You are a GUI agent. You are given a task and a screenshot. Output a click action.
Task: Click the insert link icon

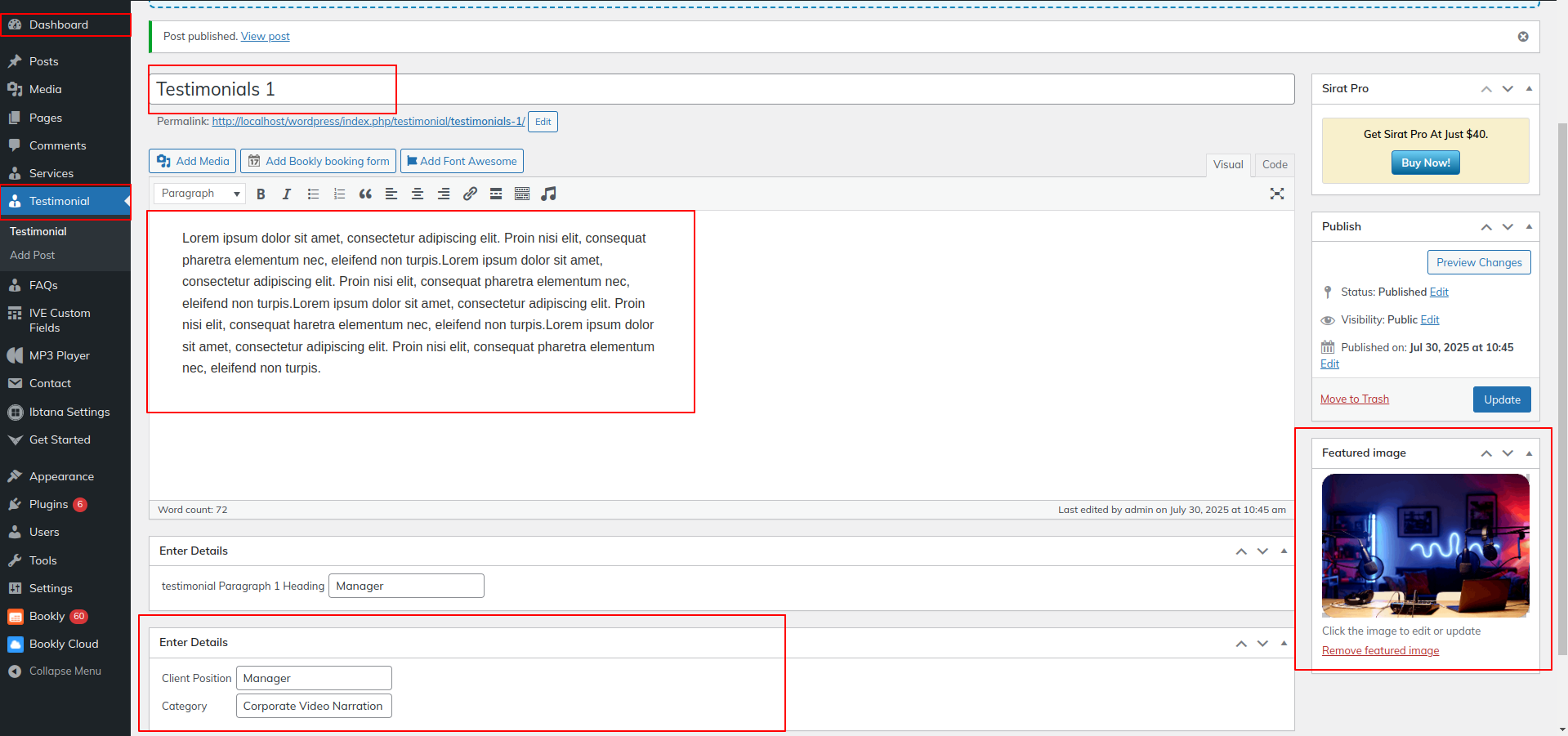tap(470, 194)
